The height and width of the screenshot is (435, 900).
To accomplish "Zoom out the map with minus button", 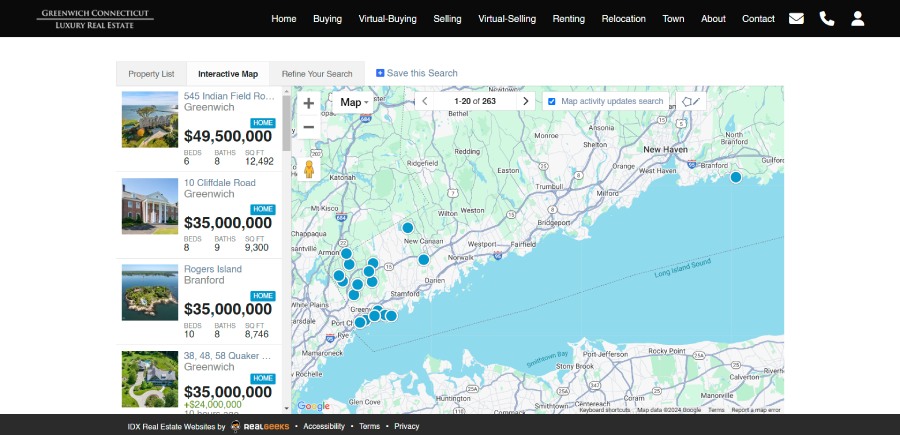I will (x=309, y=127).
